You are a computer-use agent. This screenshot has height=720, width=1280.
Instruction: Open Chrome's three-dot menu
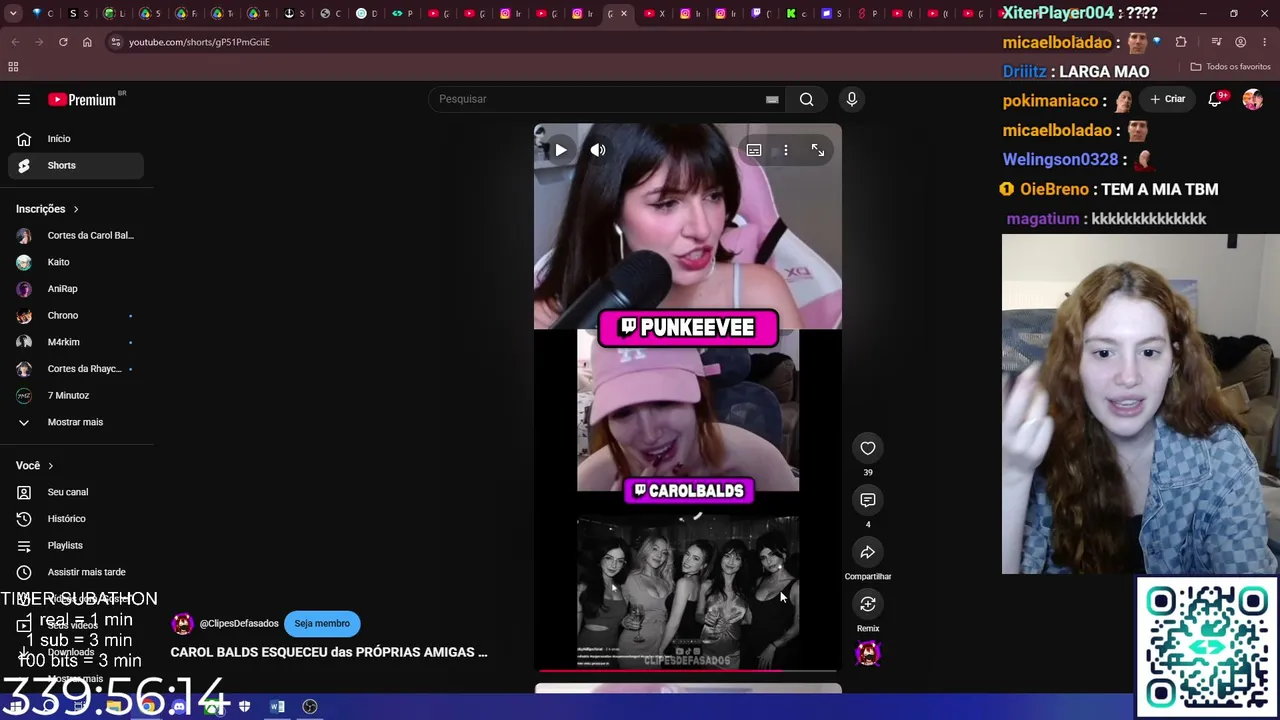click(1264, 42)
